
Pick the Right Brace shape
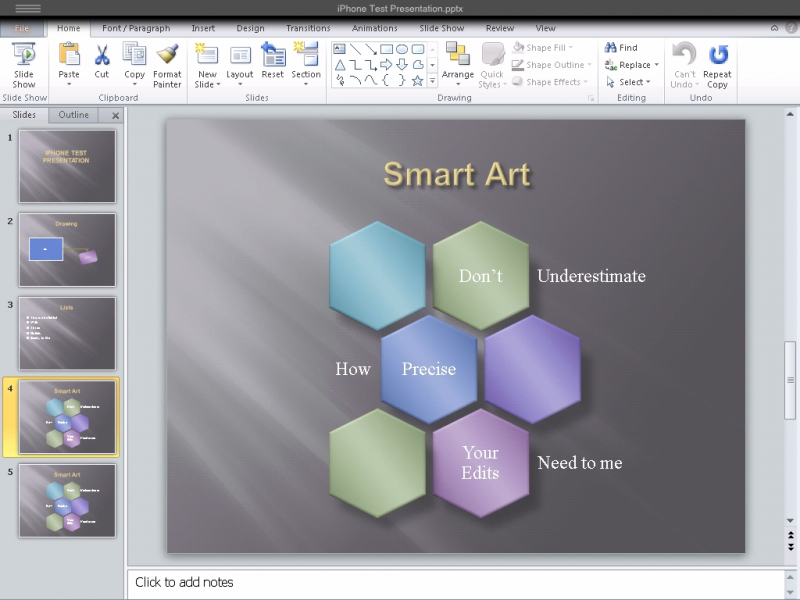click(x=402, y=81)
